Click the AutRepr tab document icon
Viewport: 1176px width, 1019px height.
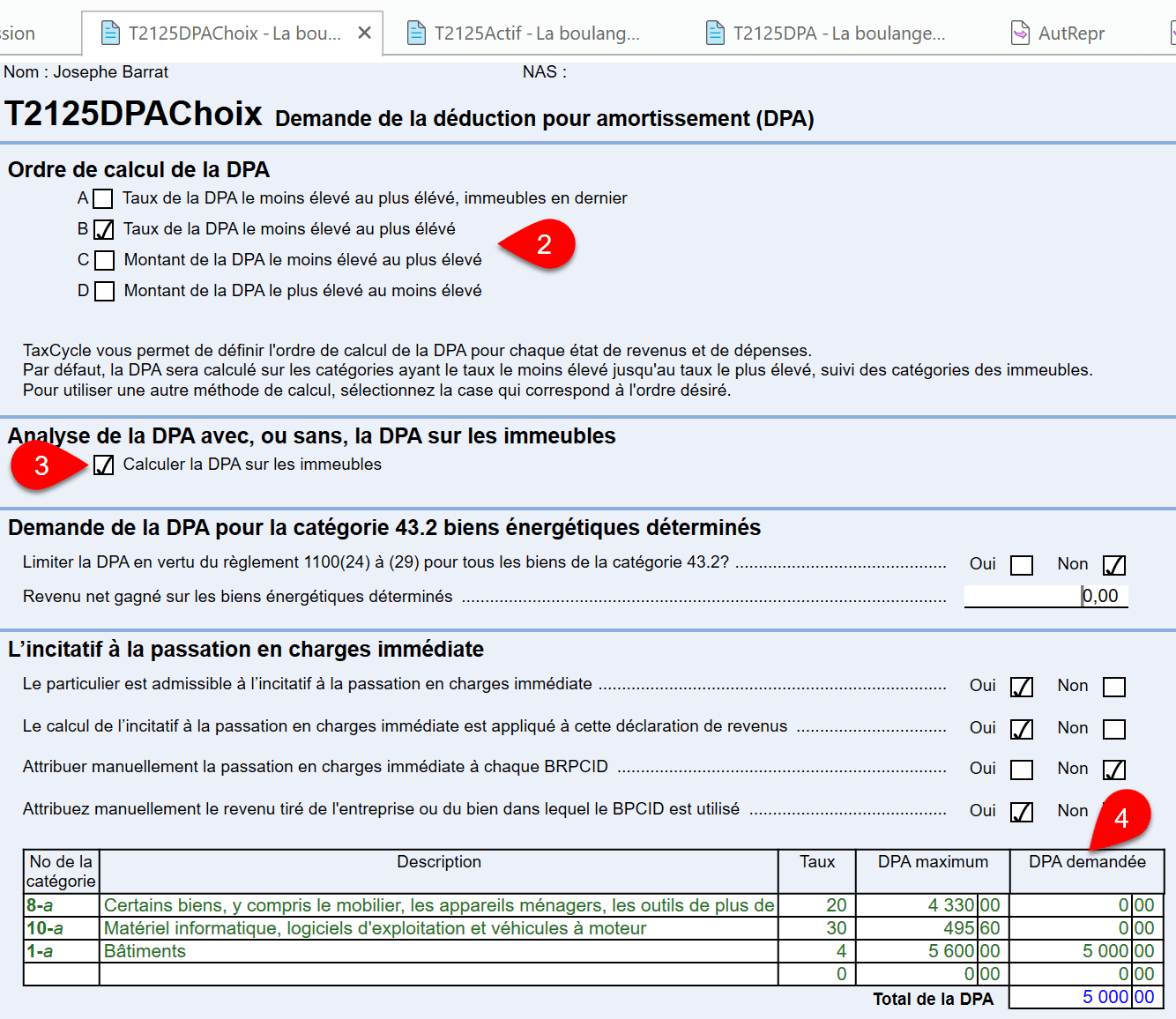1020,33
